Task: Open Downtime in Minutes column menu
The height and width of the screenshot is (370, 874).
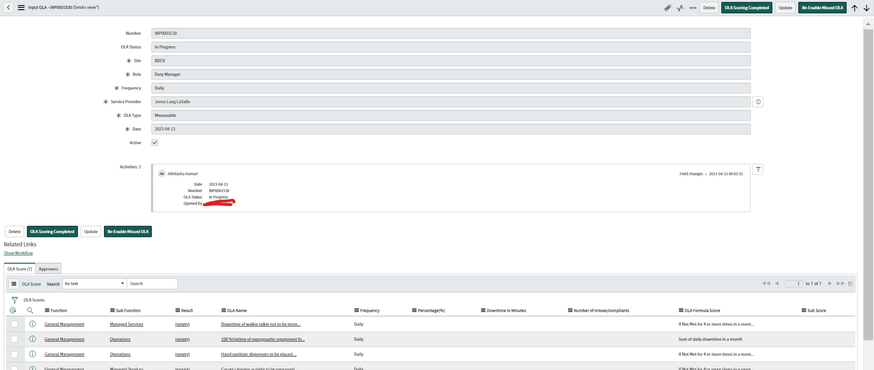Action: (483, 310)
